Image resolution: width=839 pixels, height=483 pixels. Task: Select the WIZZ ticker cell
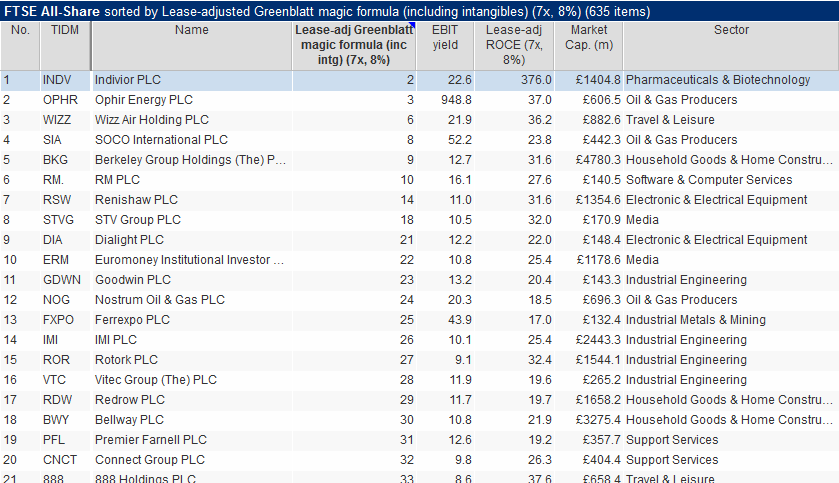[65, 120]
